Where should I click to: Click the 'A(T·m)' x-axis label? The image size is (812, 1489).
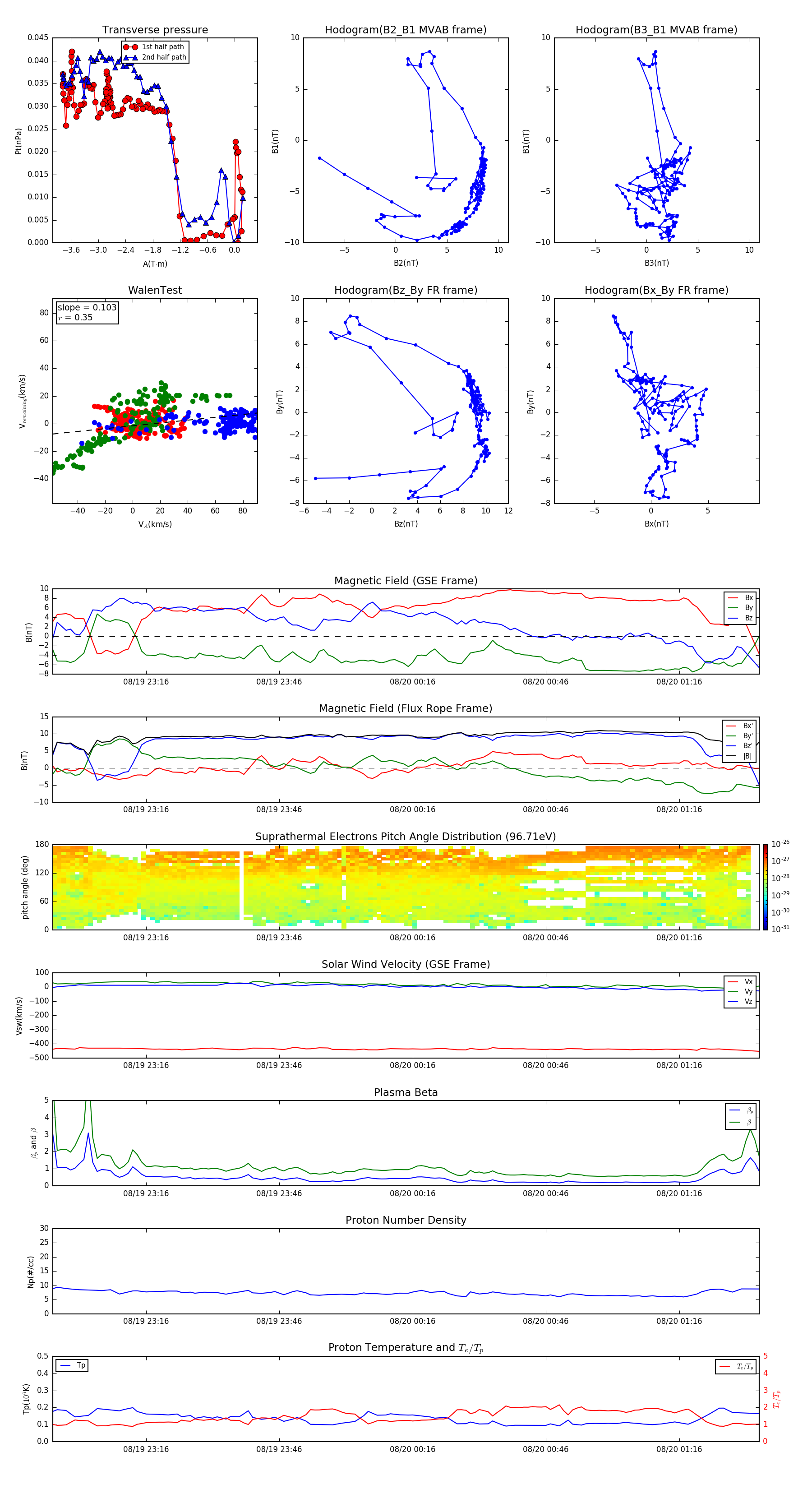155,264
